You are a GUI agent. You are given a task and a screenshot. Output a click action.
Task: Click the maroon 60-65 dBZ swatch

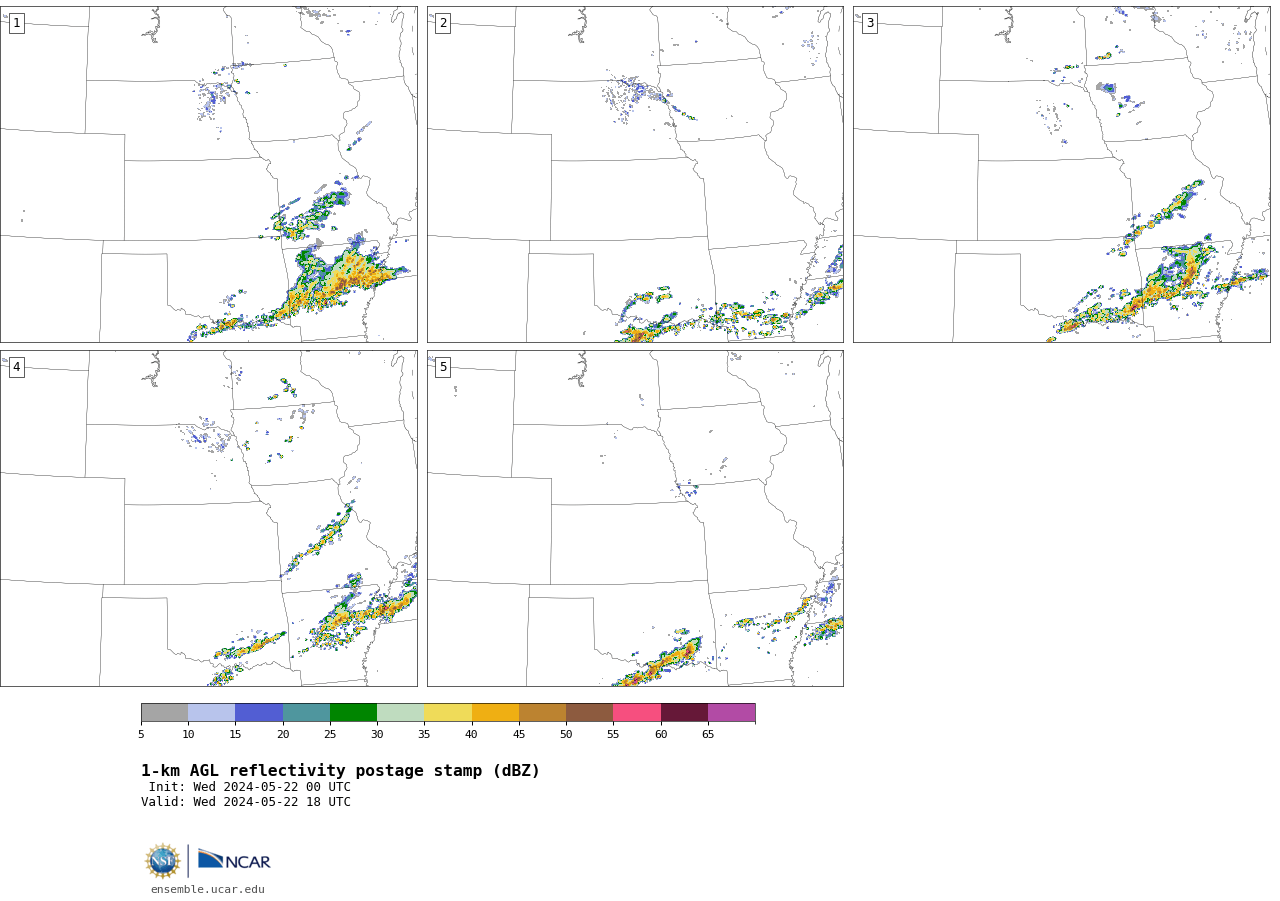pyautogui.click(x=684, y=712)
